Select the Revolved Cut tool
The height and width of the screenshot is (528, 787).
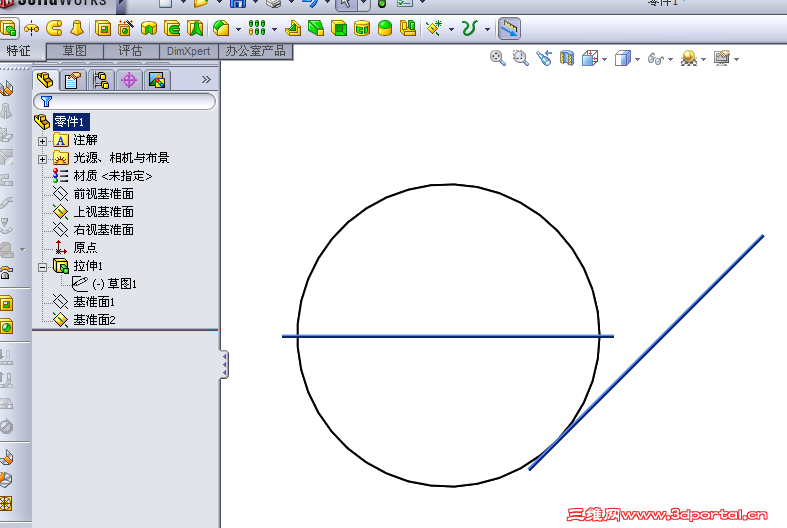tap(149, 28)
